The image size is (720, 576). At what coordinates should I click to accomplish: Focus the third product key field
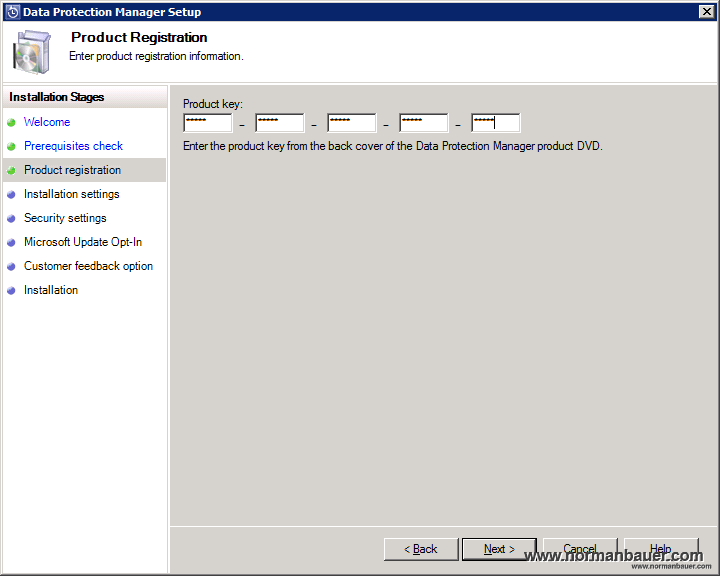(x=352, y=123)
